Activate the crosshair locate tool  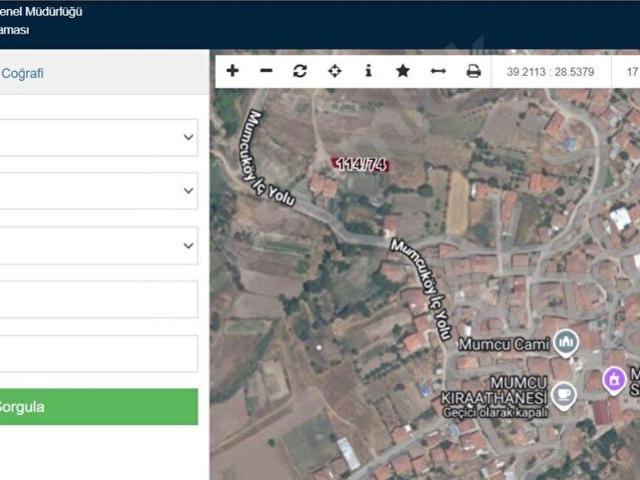(335, 71)
